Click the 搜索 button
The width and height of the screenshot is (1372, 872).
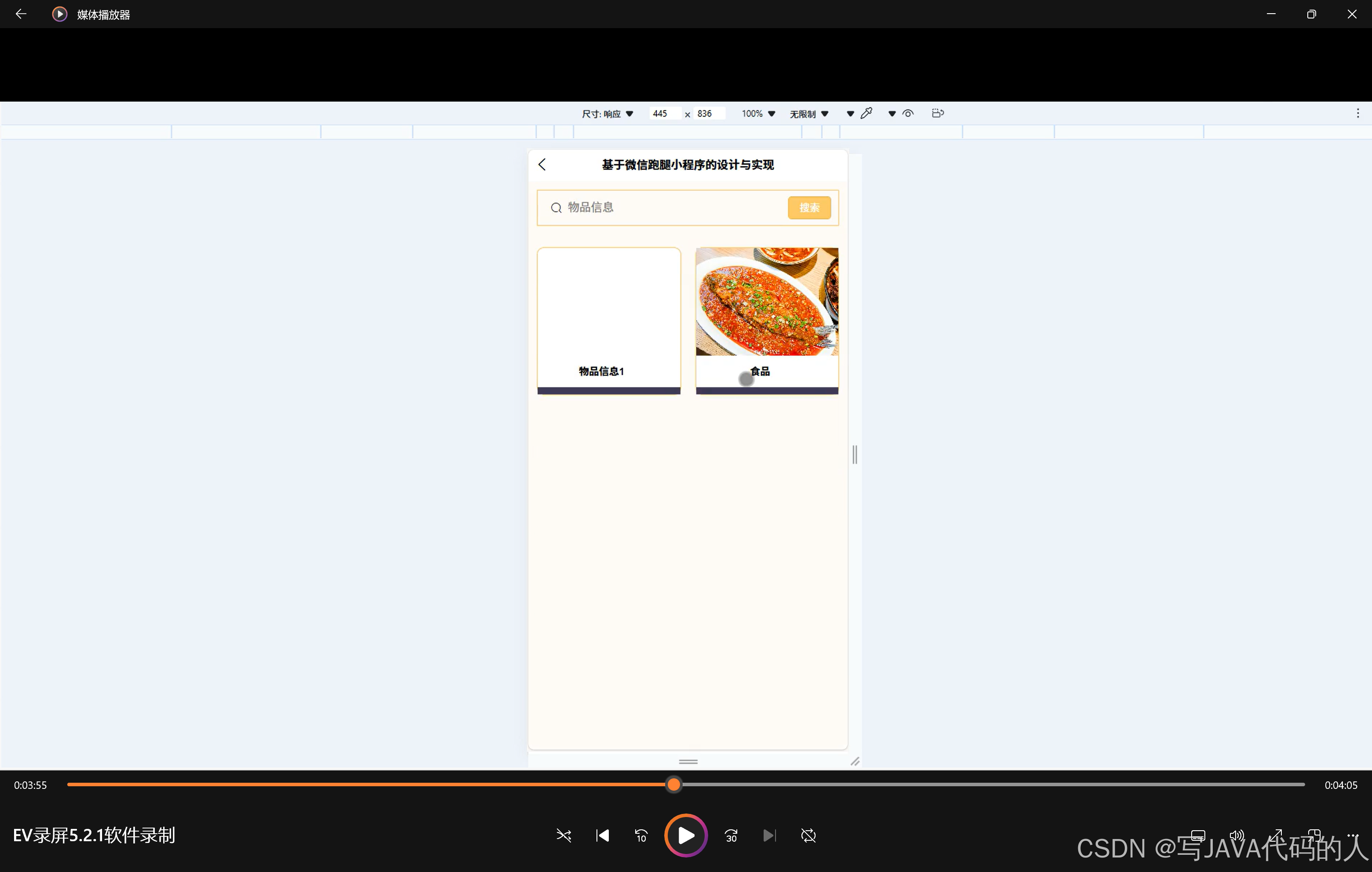809,207
